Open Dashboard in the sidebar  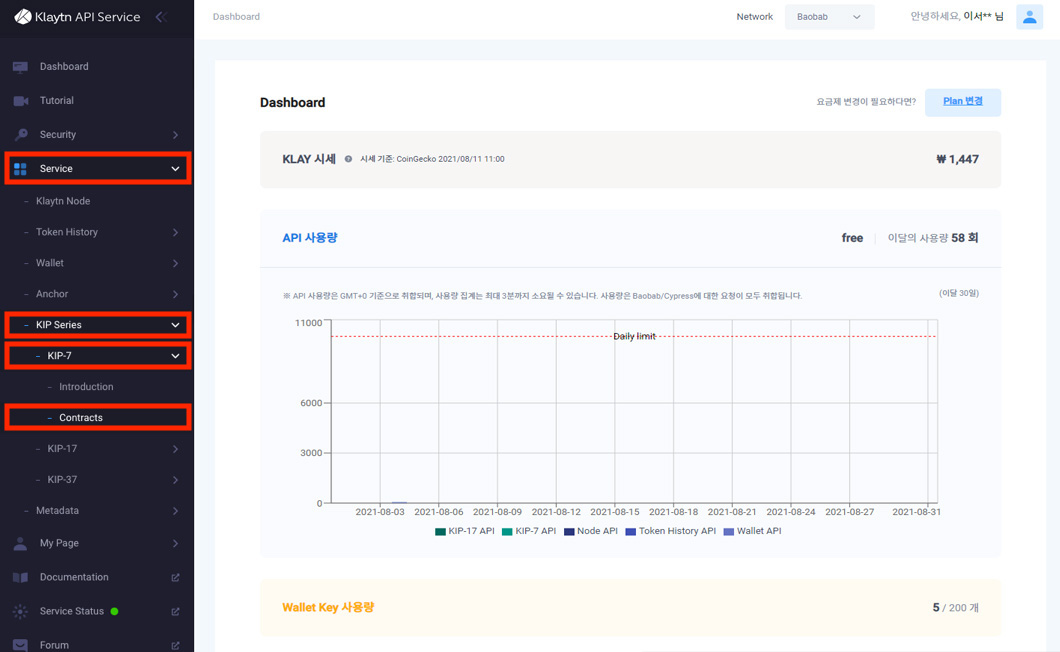(x=64, y=66)
